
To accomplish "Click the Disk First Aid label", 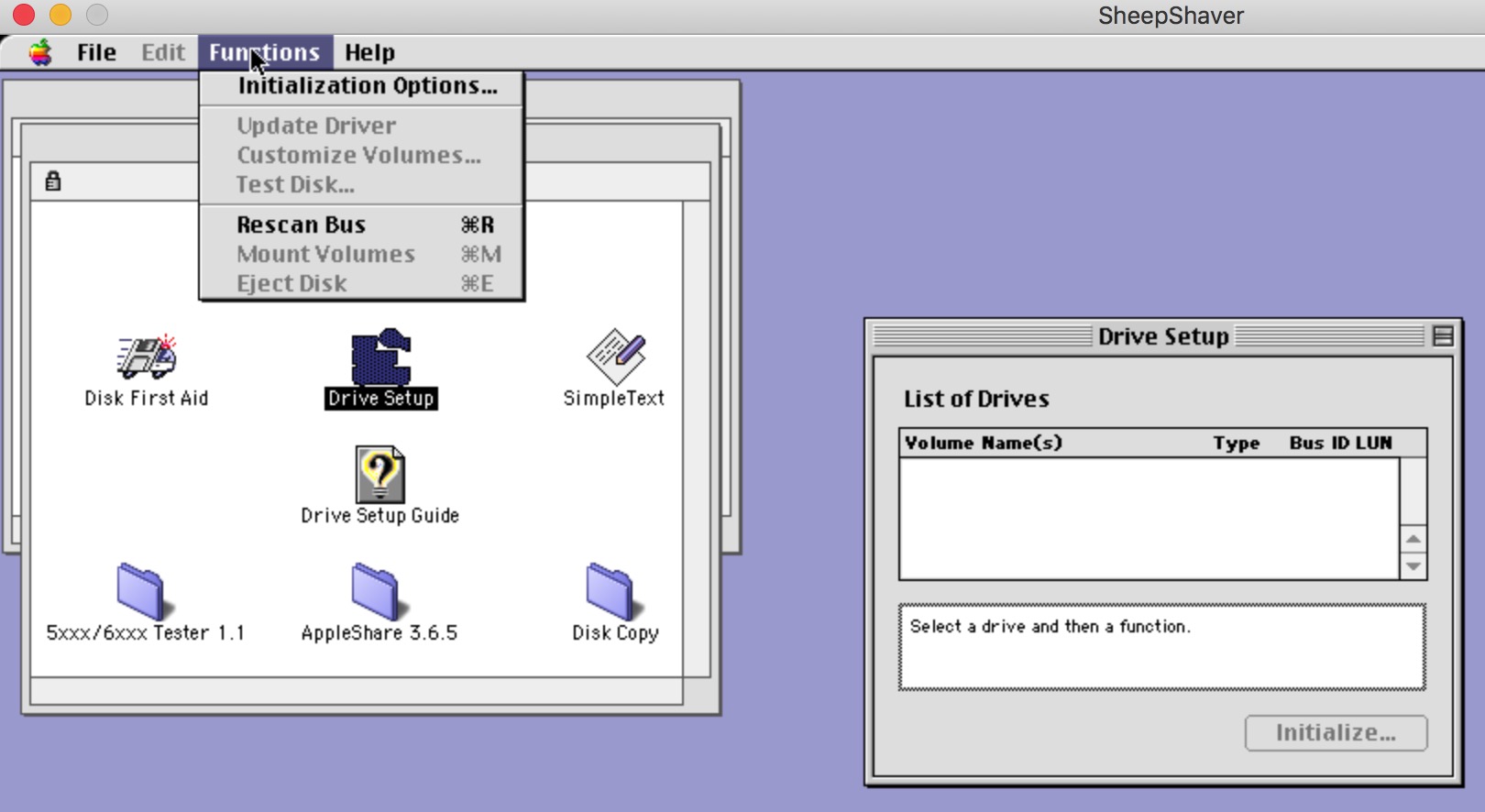I will 147,399.
